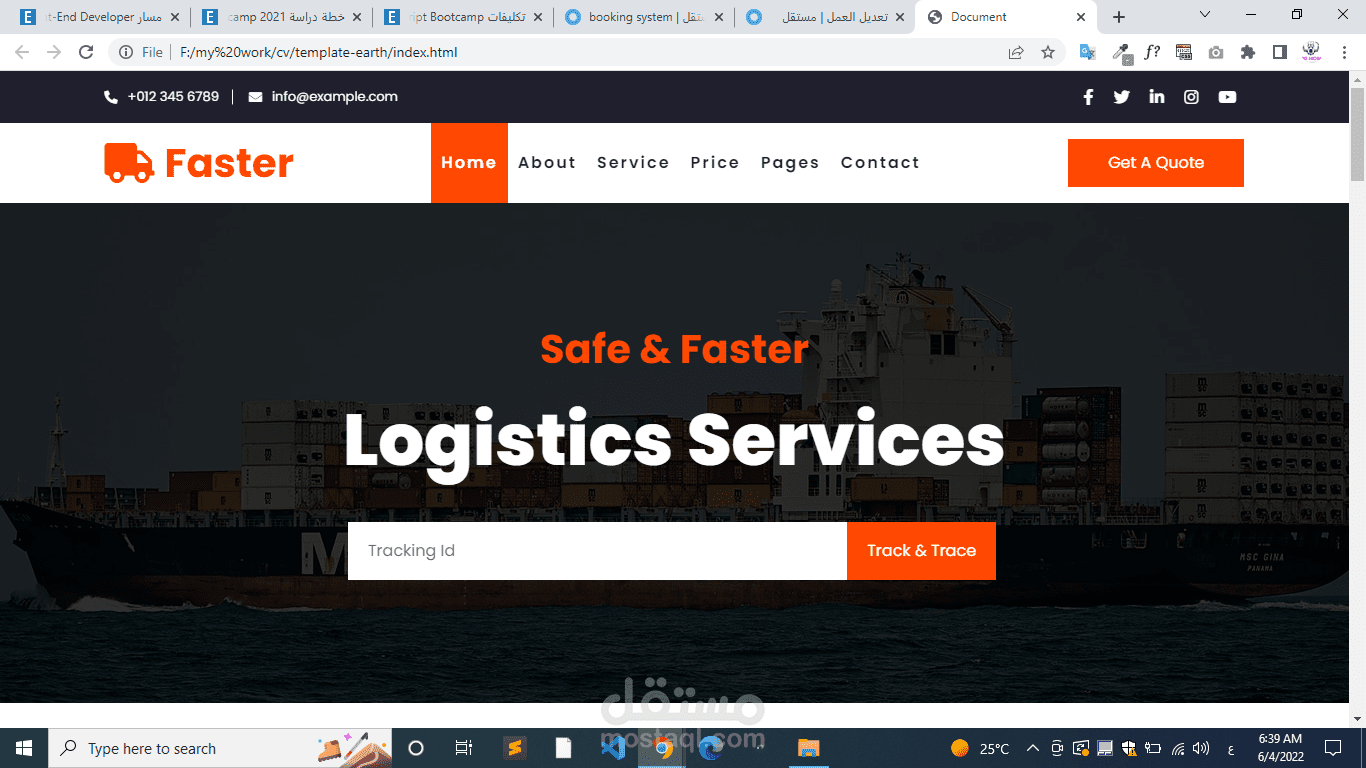Open the Instagram social icon

(1191, 97)
